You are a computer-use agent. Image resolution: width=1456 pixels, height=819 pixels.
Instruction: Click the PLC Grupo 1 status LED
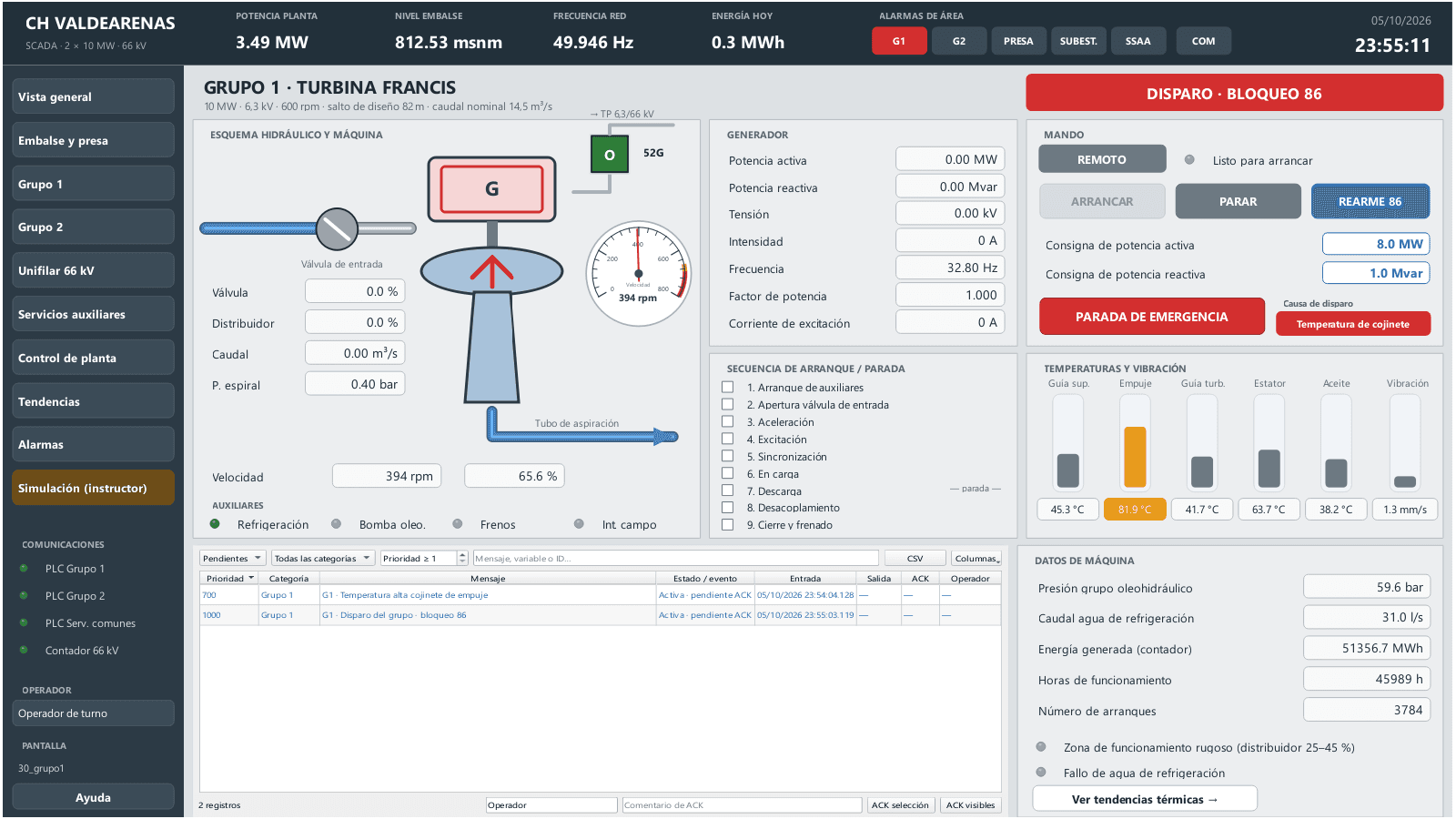(24, 569)
